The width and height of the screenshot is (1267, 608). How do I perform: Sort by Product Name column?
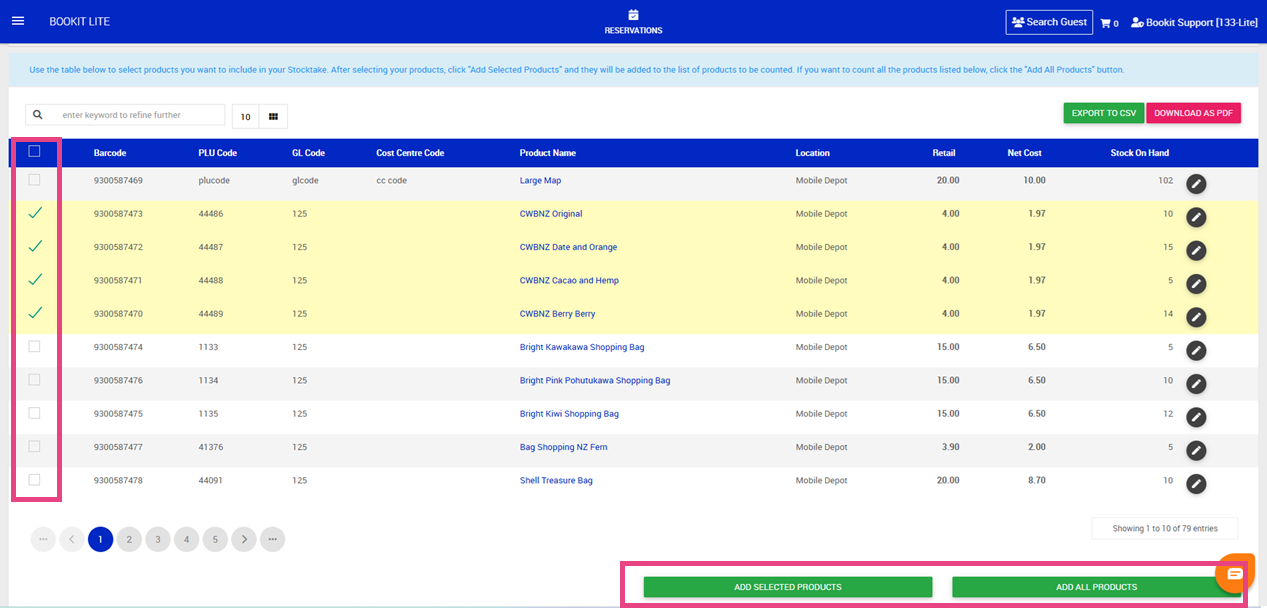point(548,153)
